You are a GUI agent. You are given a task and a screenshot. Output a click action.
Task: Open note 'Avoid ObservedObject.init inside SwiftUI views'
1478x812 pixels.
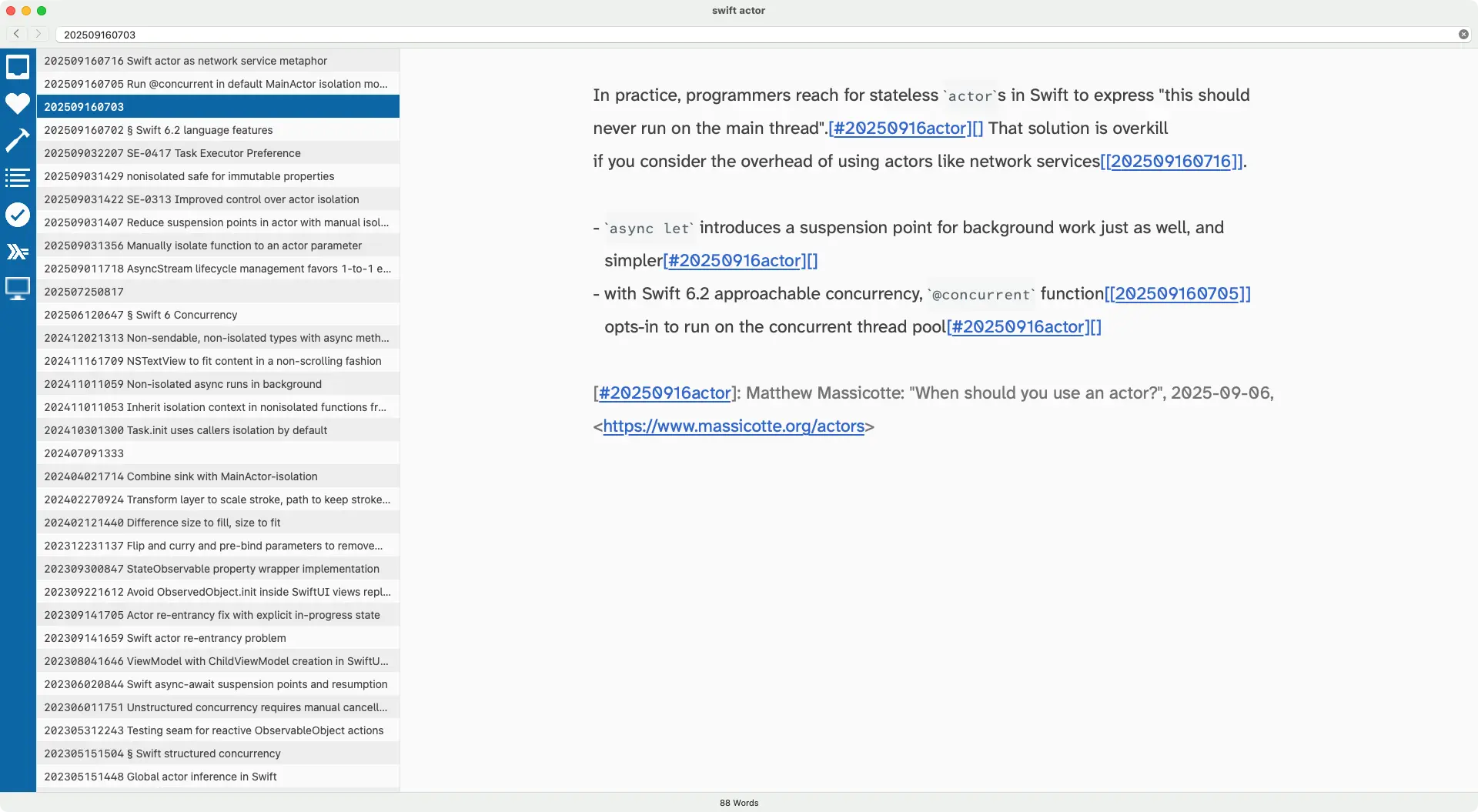[218, 591]
